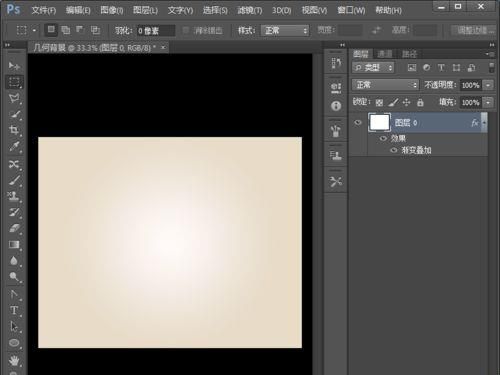The width and height of the screenshot is (500, 375).
Task: Select the Dodge tool
Action: pyautogui.click(x=14, y=277)
